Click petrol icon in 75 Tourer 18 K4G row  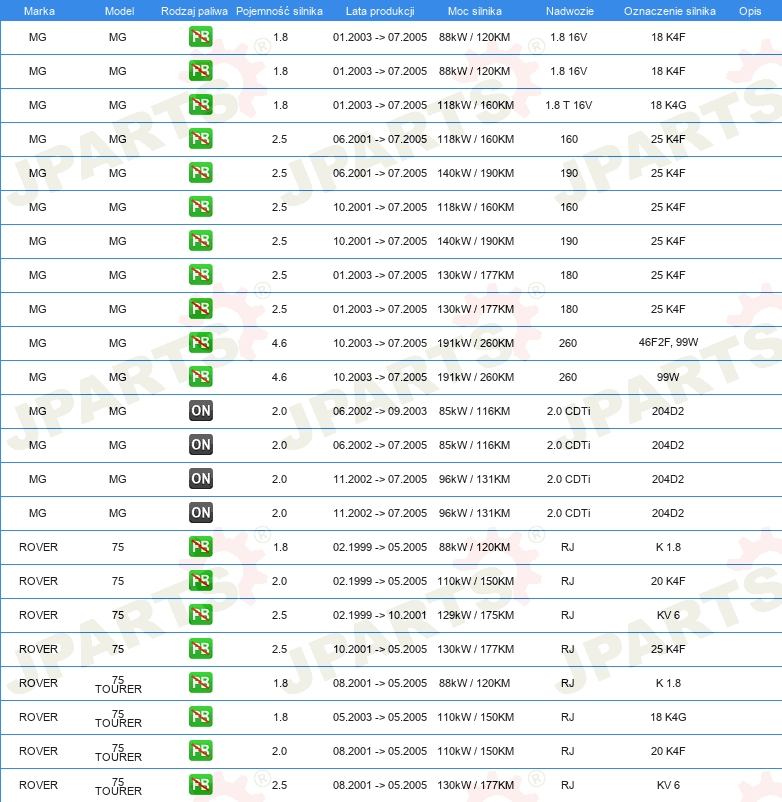click(x=200, y=717)
